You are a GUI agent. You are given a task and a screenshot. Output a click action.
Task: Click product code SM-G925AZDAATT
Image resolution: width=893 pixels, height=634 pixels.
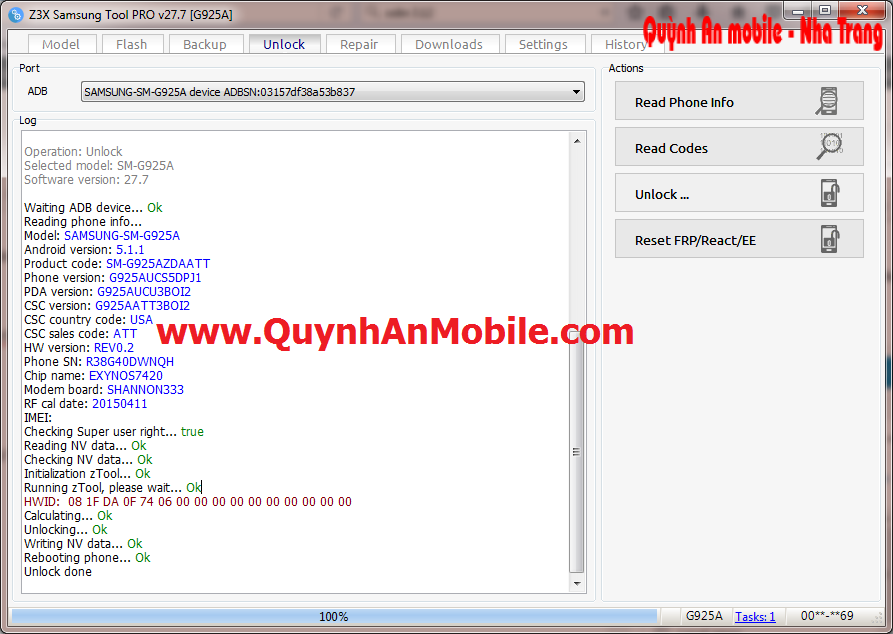click(x=158, y=264)
